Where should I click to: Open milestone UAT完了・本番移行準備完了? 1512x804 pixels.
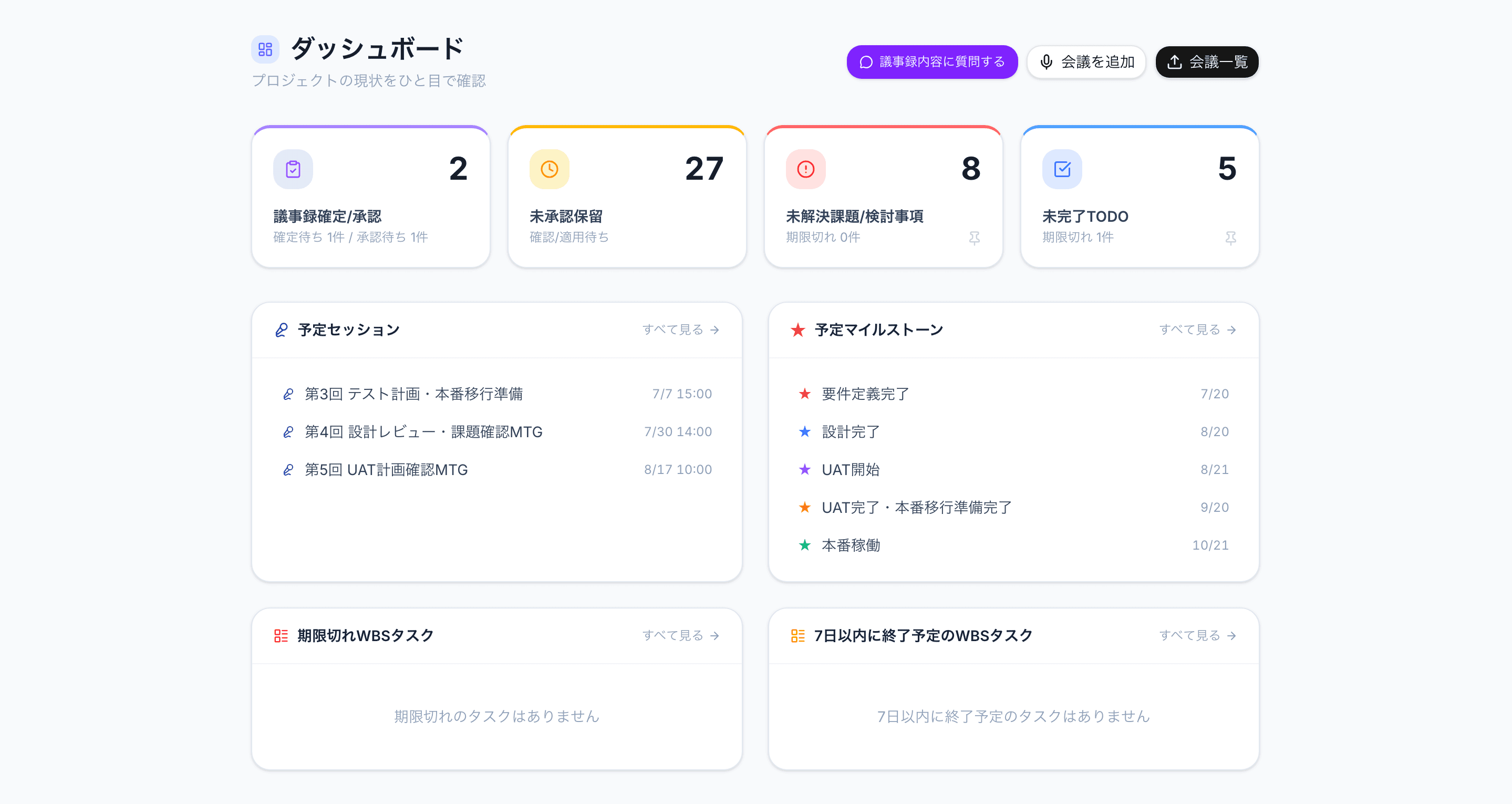point(1013,508)
